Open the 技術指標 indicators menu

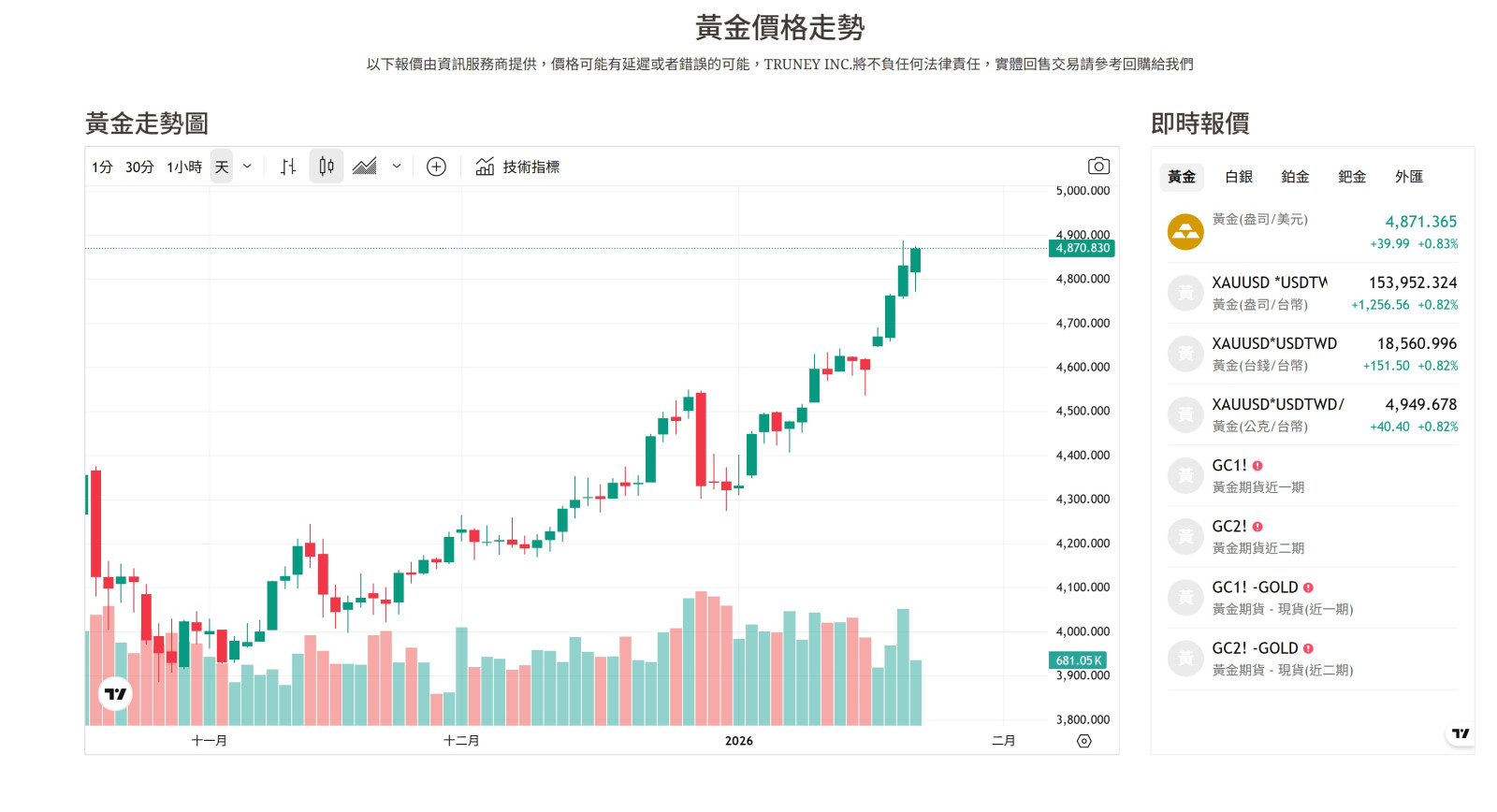pos(517,167)
